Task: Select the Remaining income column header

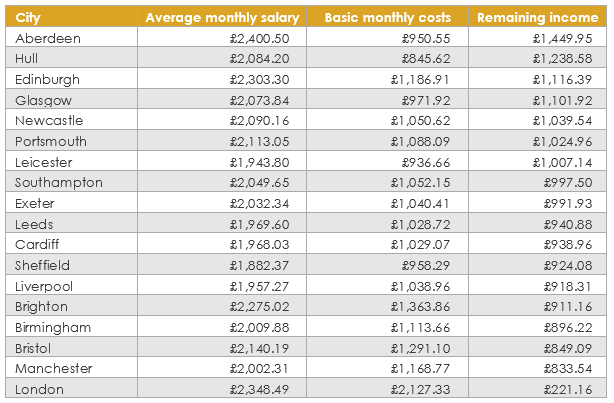Action: click(535, 17)
